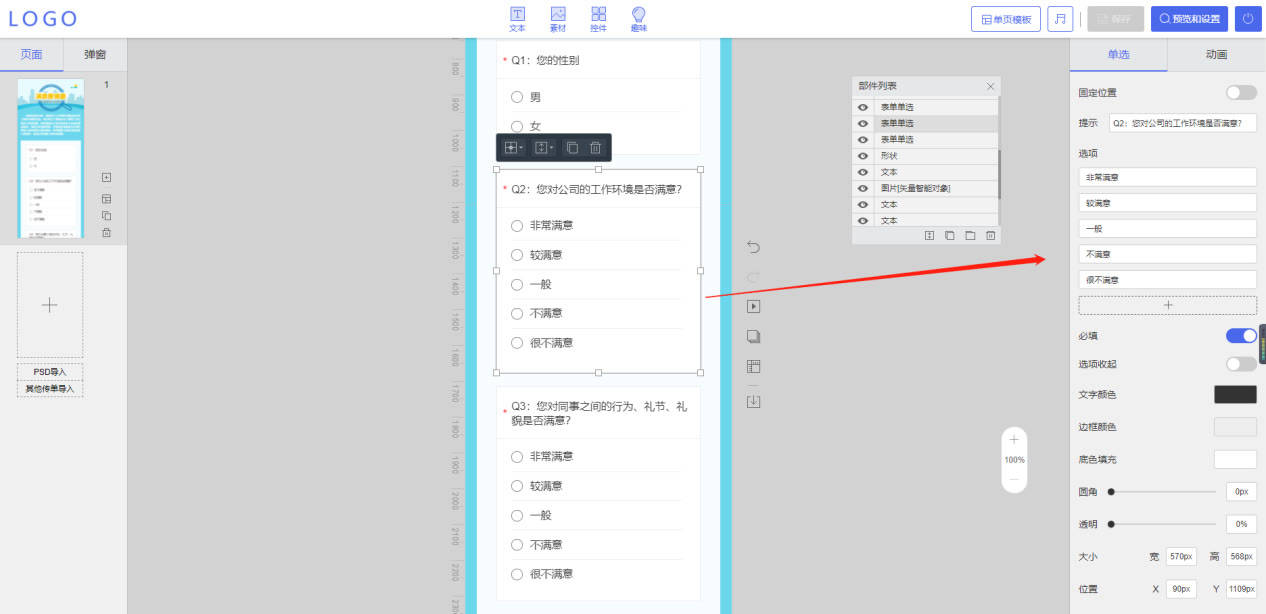Open the 文本 text tool in top toolbar
1266x614 pixels.
tap(517, 19)
